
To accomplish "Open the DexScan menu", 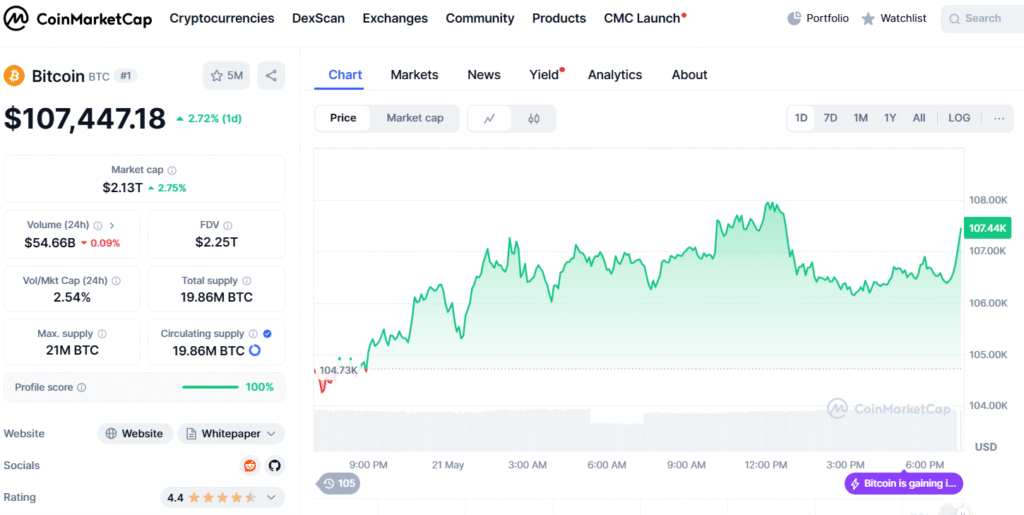I will coord(319,18).
